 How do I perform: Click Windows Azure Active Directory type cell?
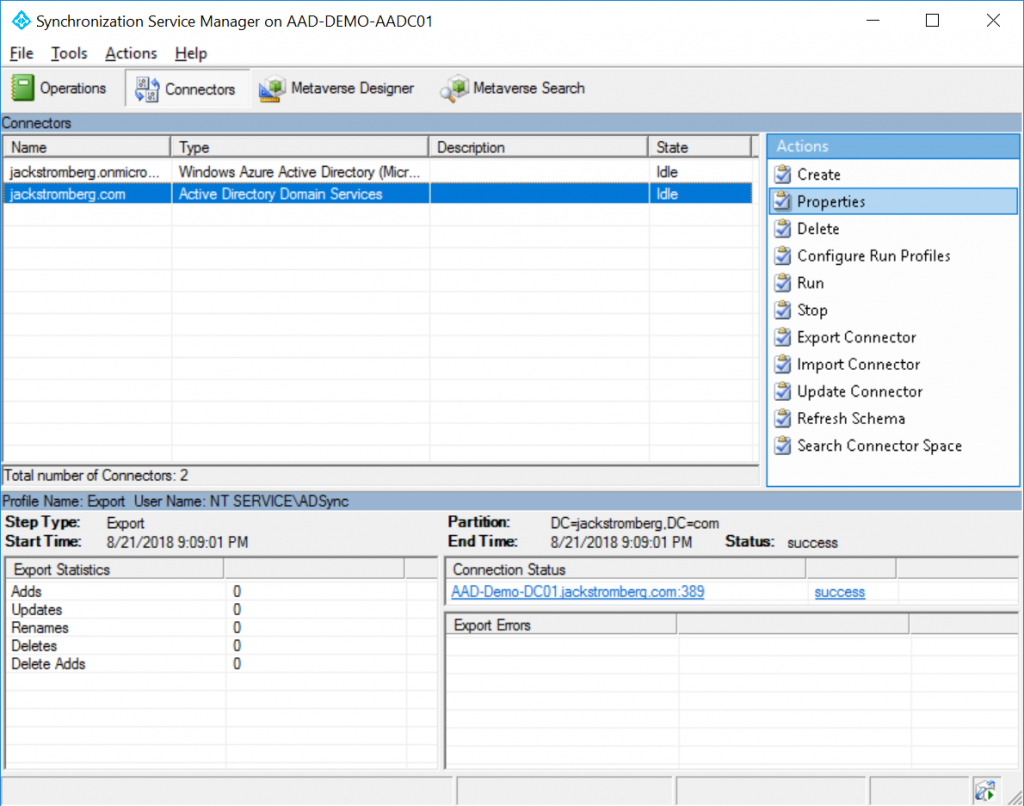(300, 172)
